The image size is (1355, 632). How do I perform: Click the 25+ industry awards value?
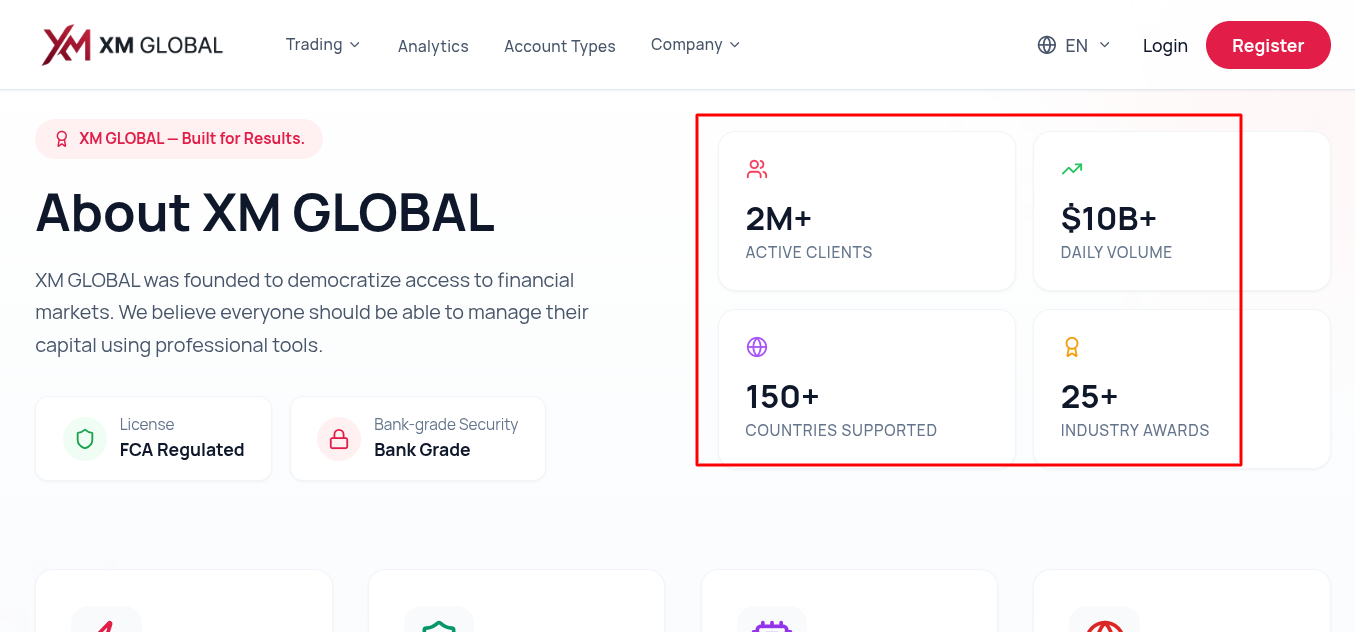click(1090, 396)
